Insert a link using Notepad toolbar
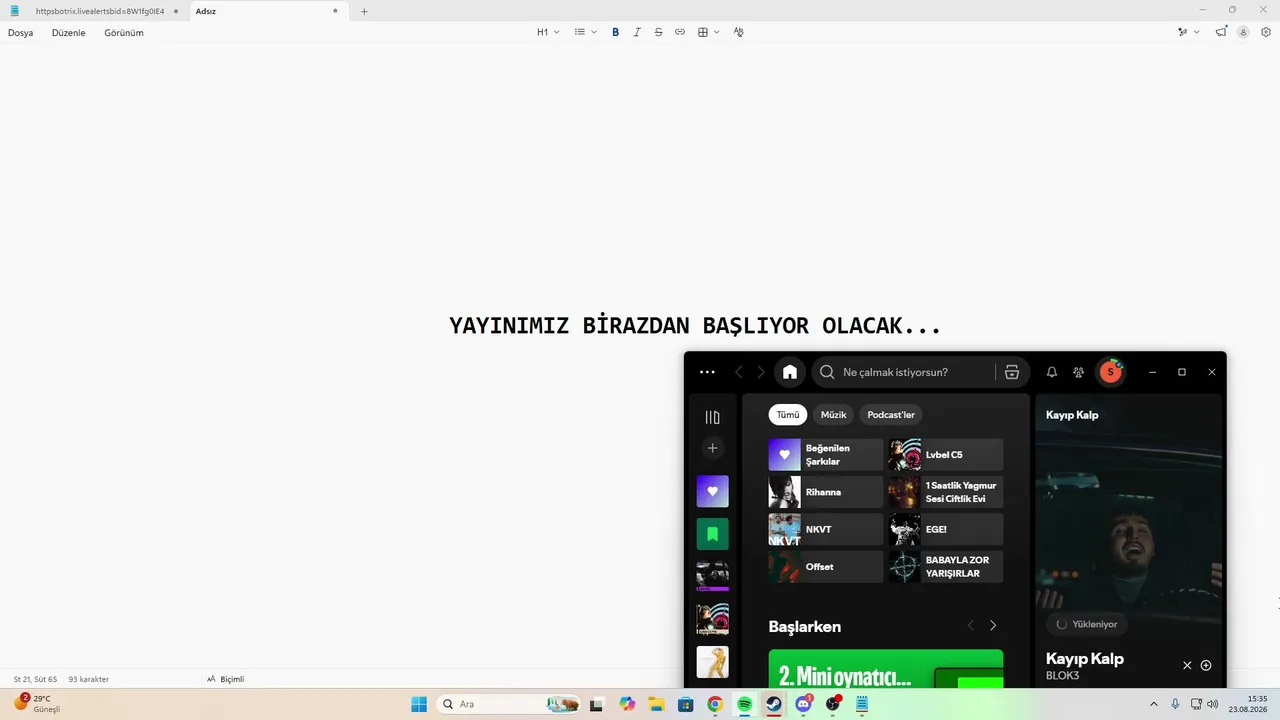Viewport: 1280px width, 720px height. [x=680, y=32]
